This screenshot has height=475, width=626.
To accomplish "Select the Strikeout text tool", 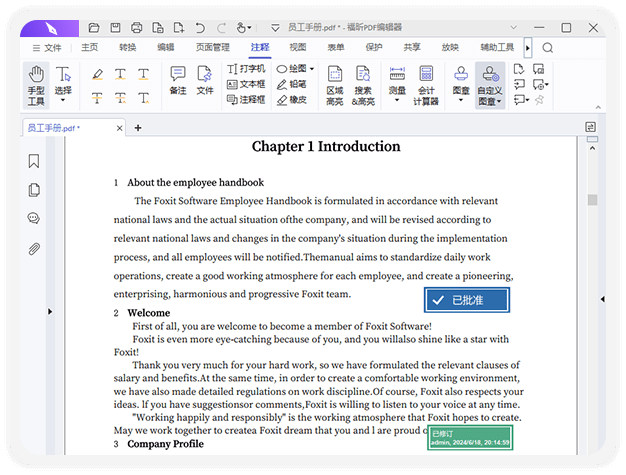I will pos(97,98).
